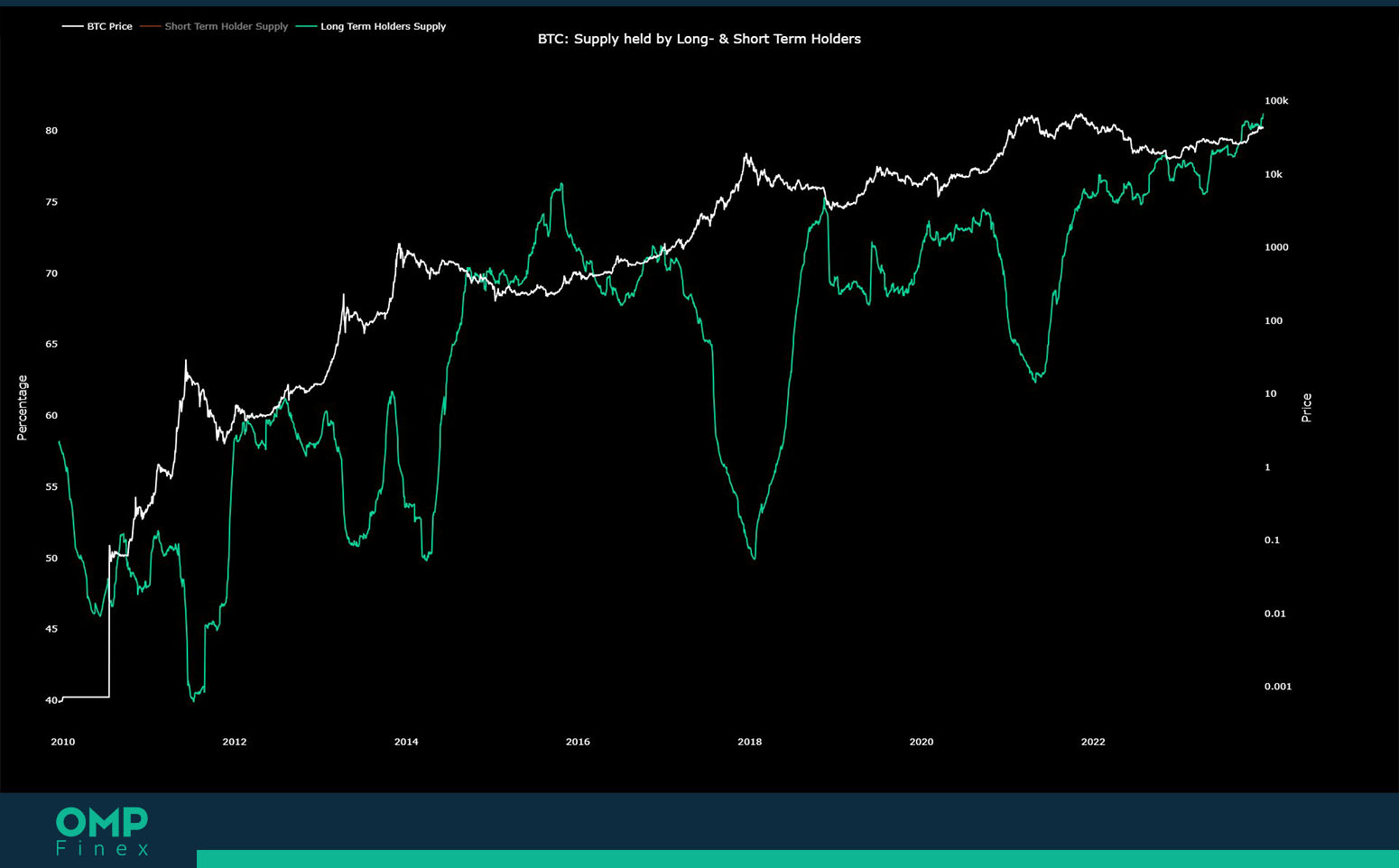Image resolution: width=1399 pixels, height=868 pixels.
Task: Click the white BTC Price legend line swatch
Action: tap(72, 26)
